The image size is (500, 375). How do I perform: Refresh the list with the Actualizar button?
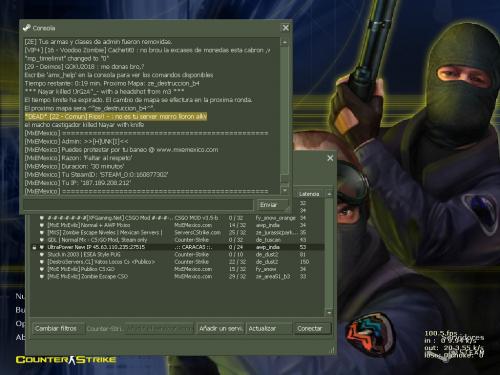point(269,329)
